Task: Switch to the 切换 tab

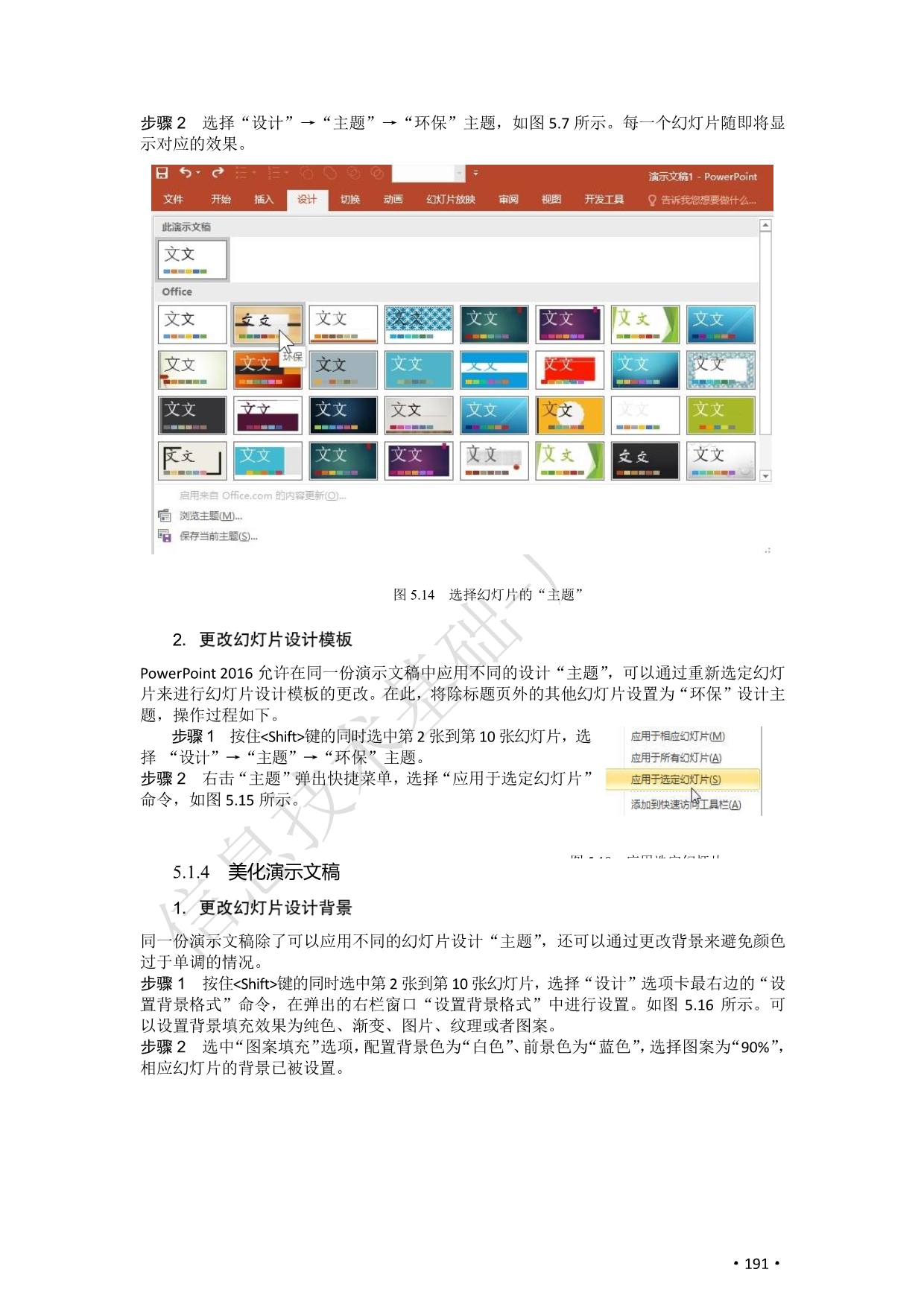Action: pyautogui.click(x=350, y=199)
